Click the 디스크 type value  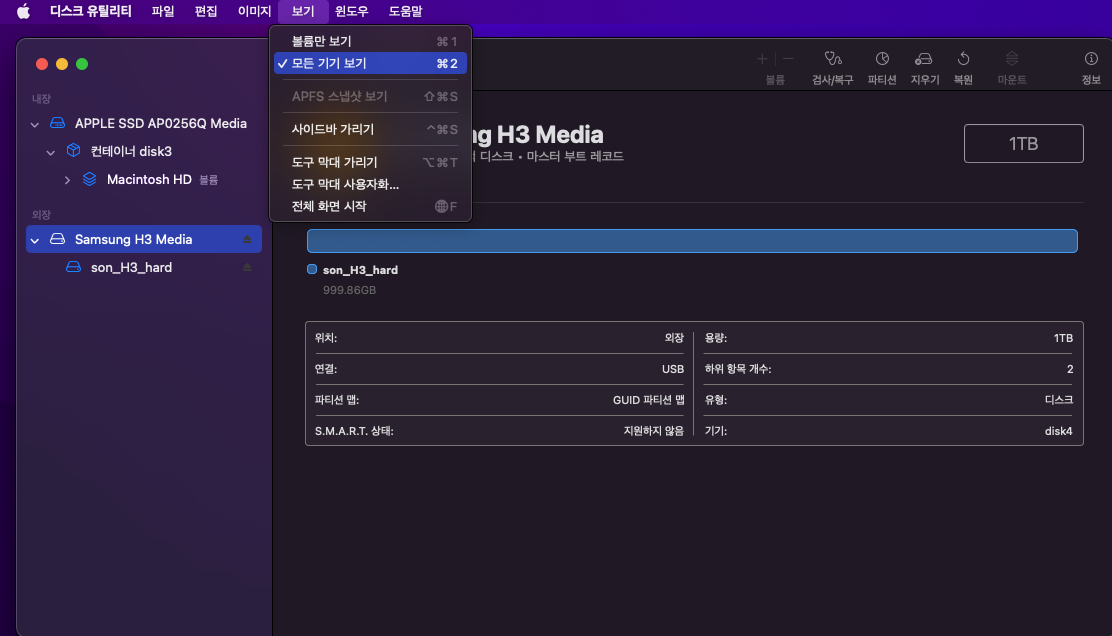[1058, 400]
